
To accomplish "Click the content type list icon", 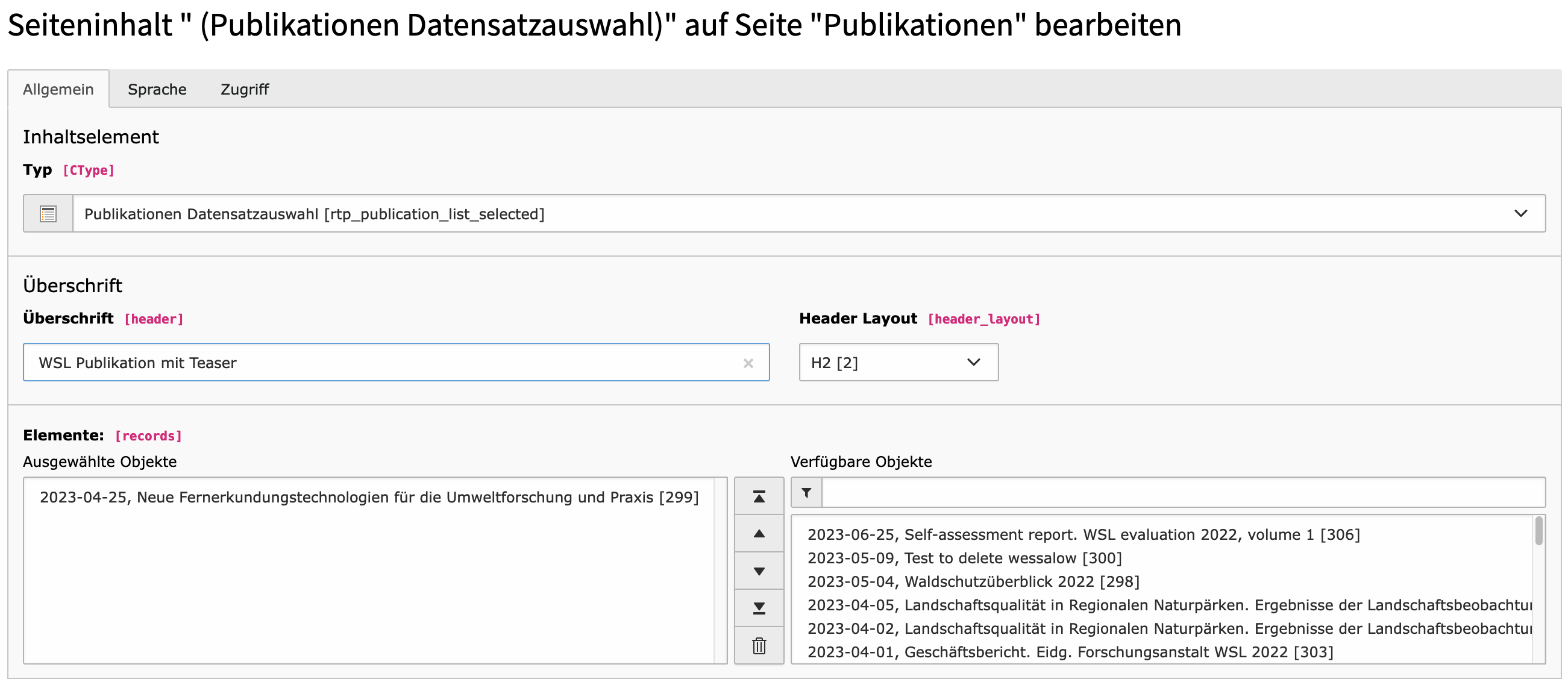I will 48,213.
